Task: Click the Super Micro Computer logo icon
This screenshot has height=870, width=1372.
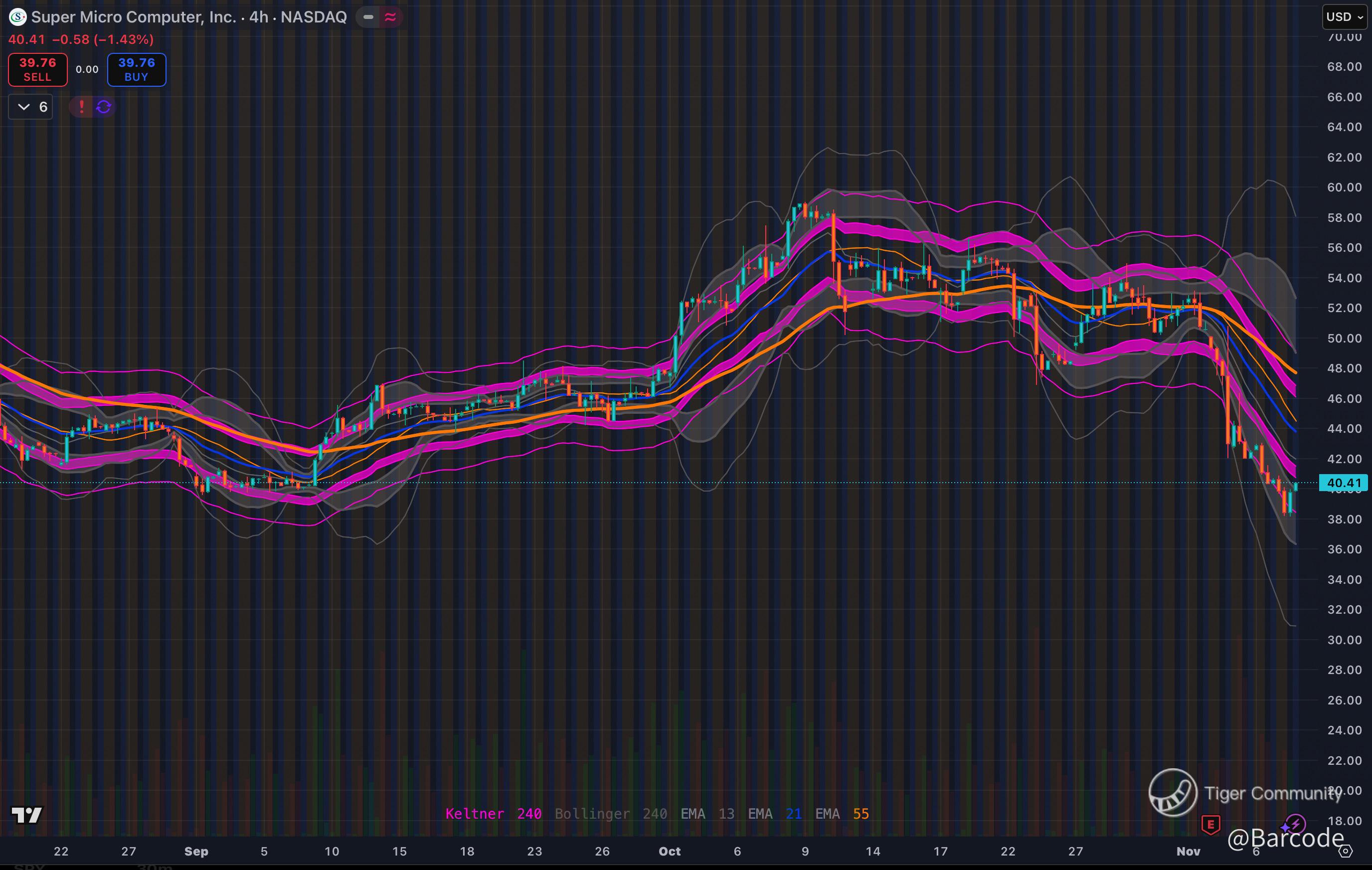Action: click(17, 17)
